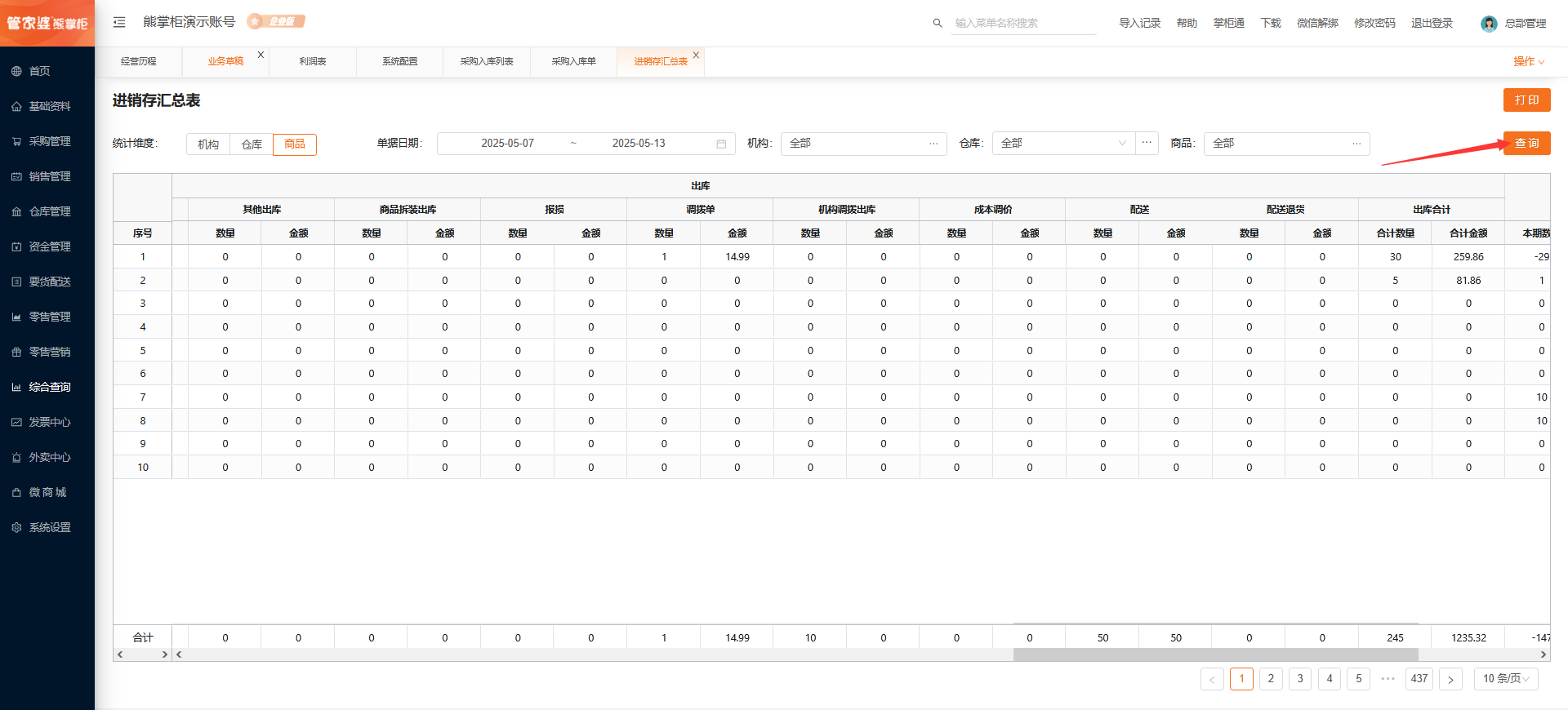Click the 商品 全部 selection field

(1286, 144)
